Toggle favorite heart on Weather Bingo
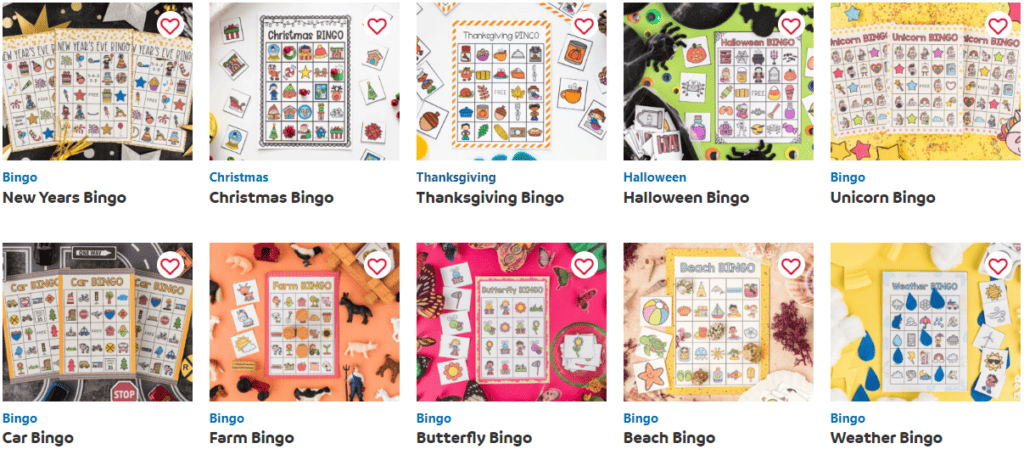 998,266
